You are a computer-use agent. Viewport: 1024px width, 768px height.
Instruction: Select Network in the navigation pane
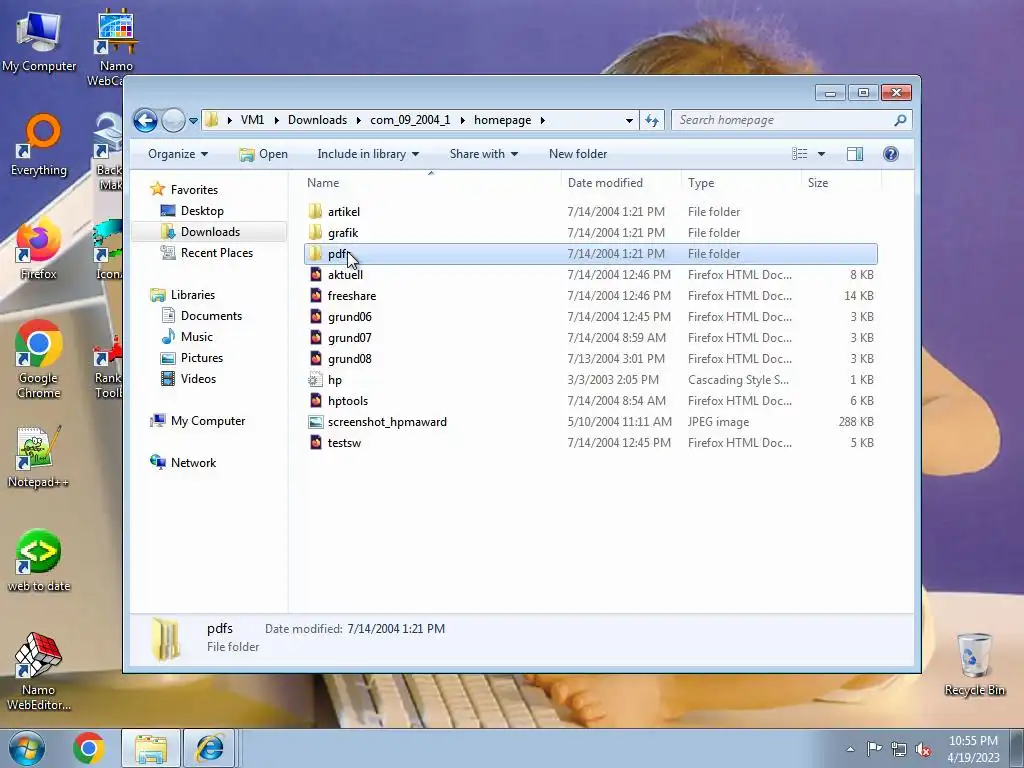(x=193, y=463)
